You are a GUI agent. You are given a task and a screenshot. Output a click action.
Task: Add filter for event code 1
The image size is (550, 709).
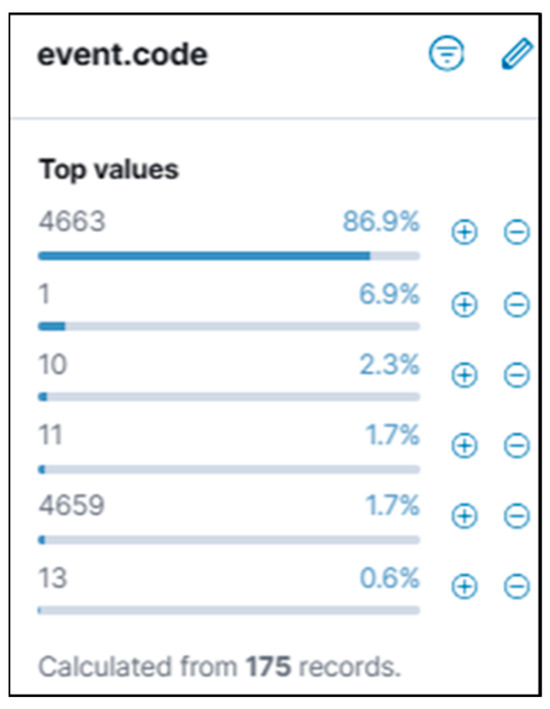pos(465,305)
